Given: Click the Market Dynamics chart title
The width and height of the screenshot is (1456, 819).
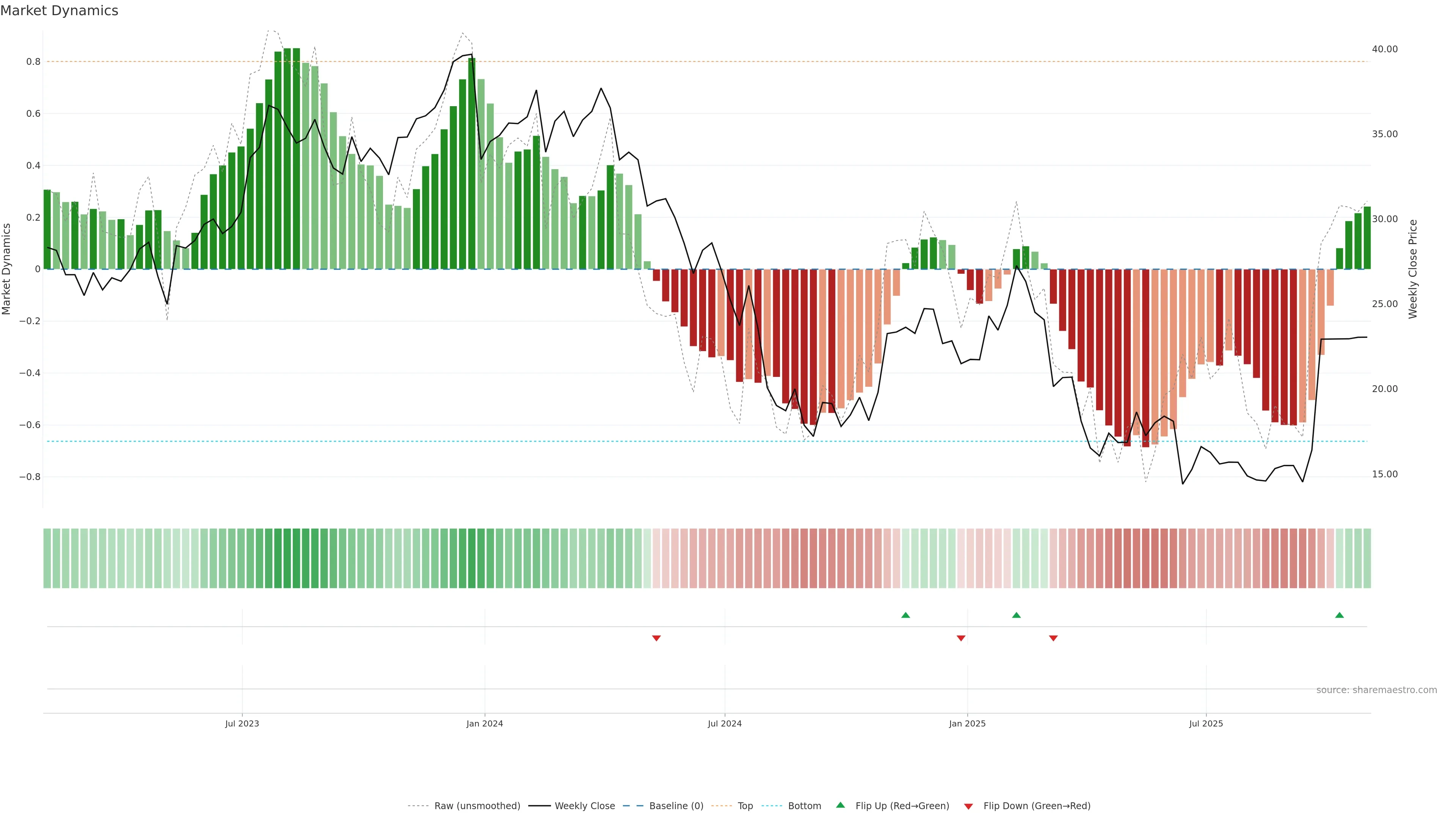Looking at the screenshot, I should (x=60, y=11).
